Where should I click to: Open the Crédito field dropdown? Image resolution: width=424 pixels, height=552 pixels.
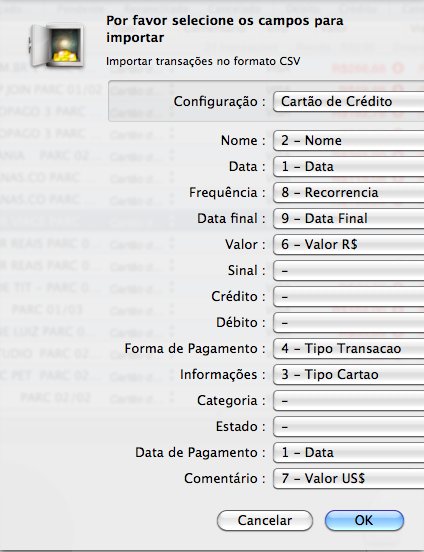(349, 297)
